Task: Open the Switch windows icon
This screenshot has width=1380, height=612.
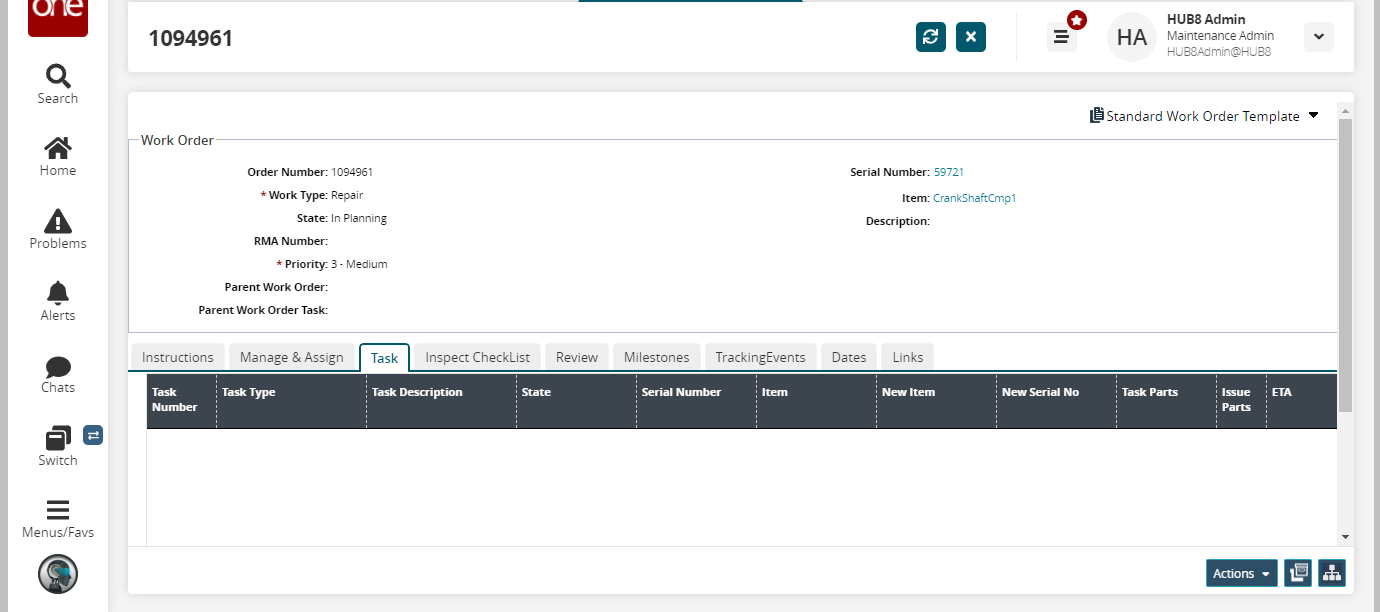Action: point(58,438)
